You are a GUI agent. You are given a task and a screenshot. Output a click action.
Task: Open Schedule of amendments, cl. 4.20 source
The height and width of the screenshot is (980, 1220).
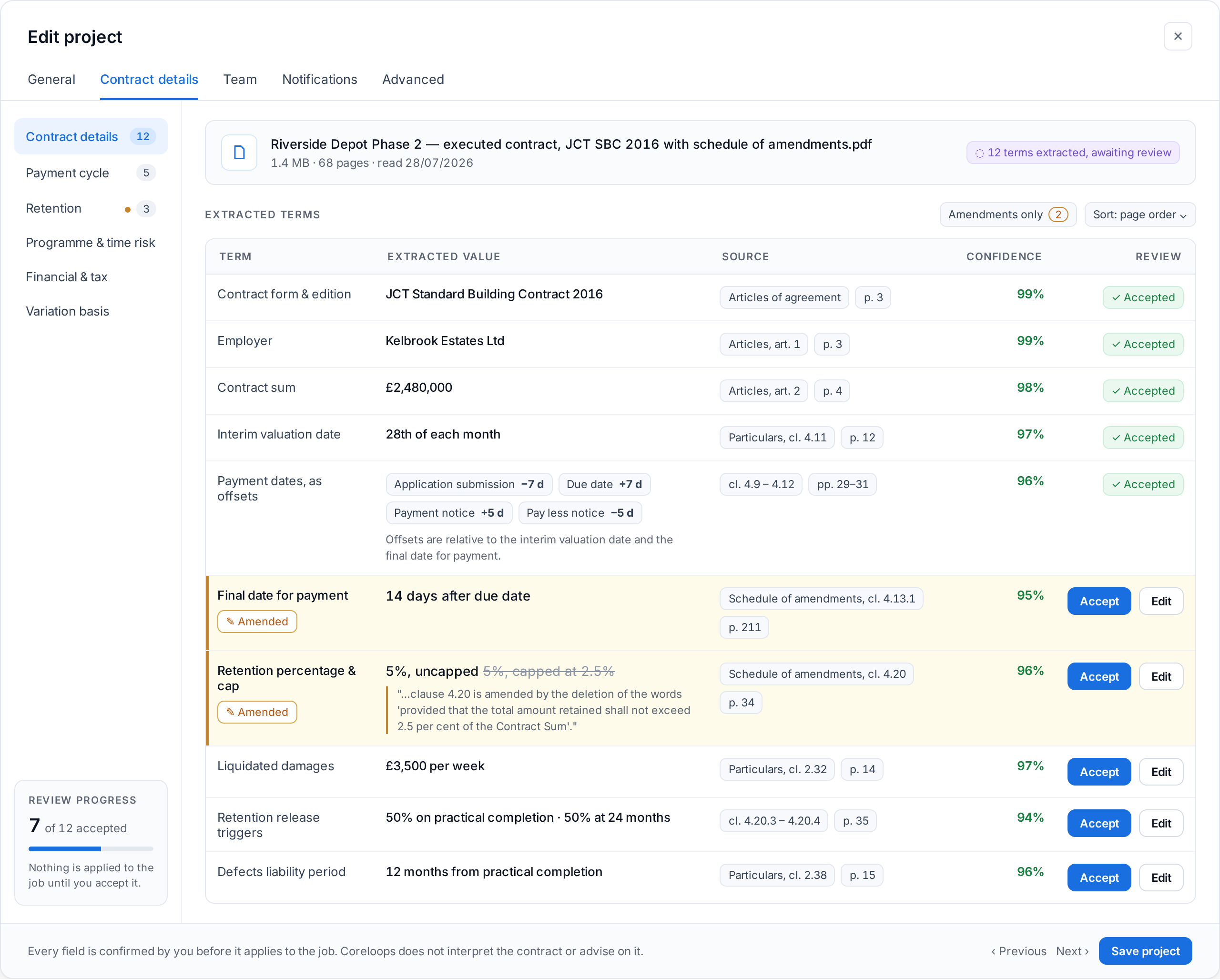(816, 674)
